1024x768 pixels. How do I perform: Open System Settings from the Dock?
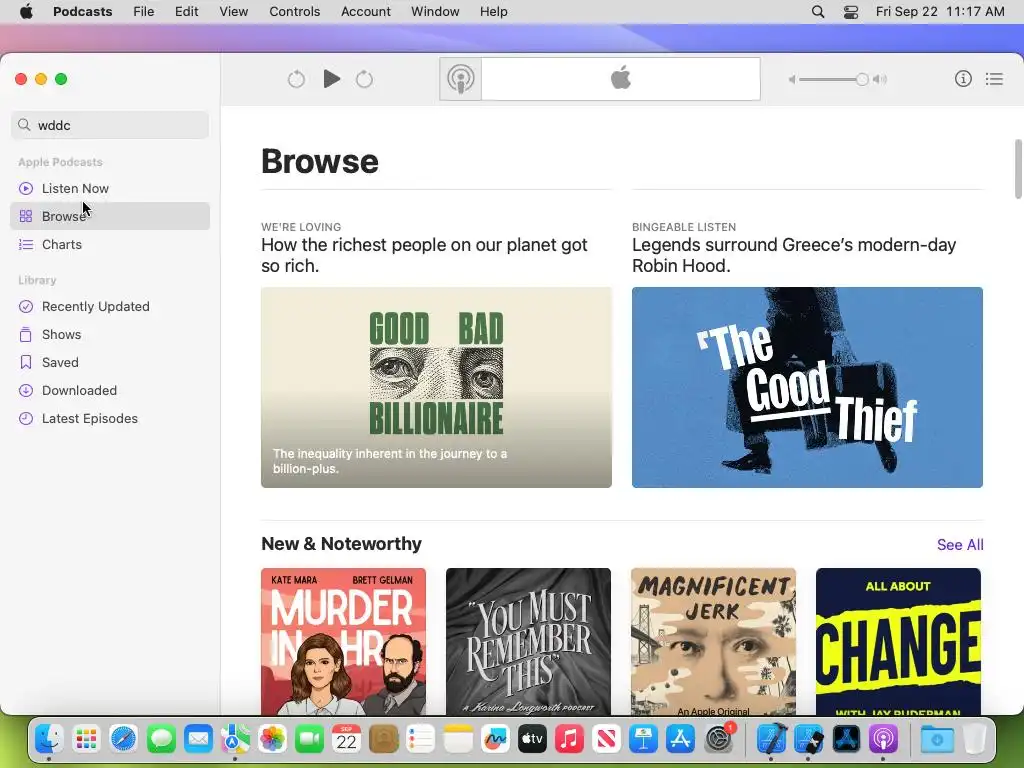[x=718, y=739]
